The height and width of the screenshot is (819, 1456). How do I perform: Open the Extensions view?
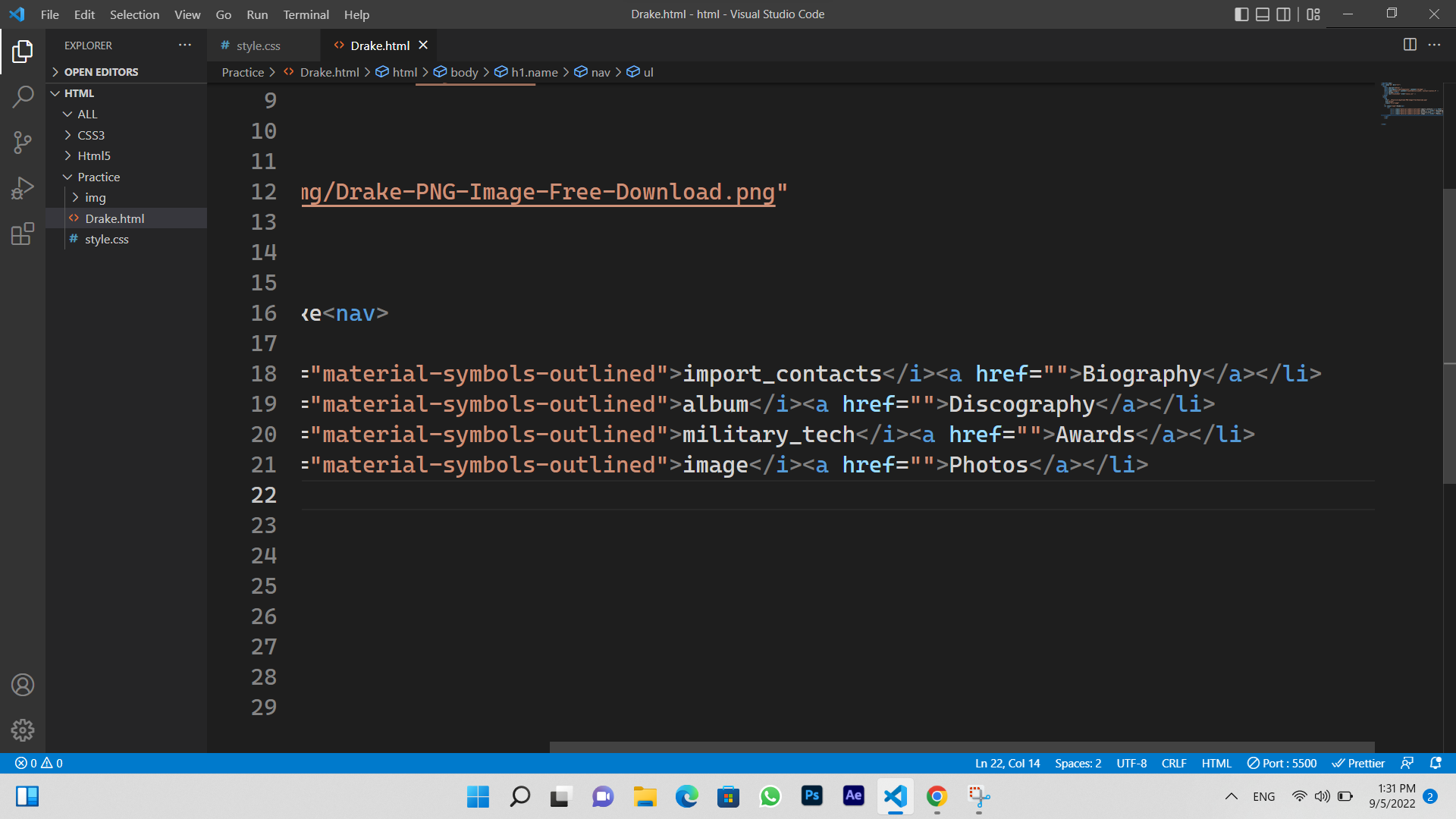click(x=23, y=234)
